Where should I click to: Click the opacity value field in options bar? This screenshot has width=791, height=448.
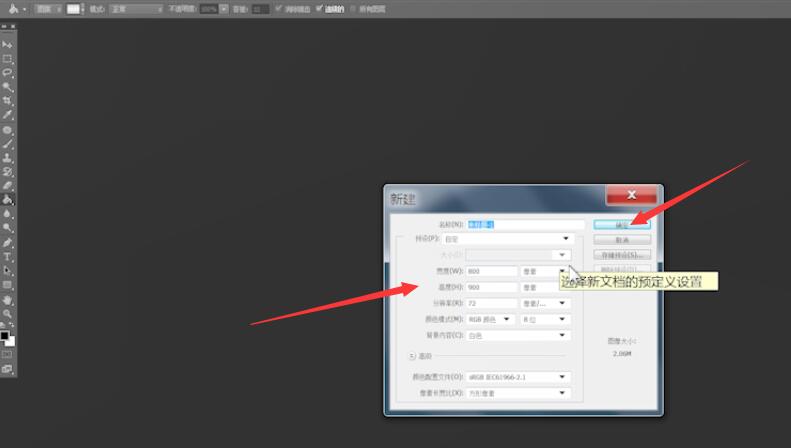[209, 9]
